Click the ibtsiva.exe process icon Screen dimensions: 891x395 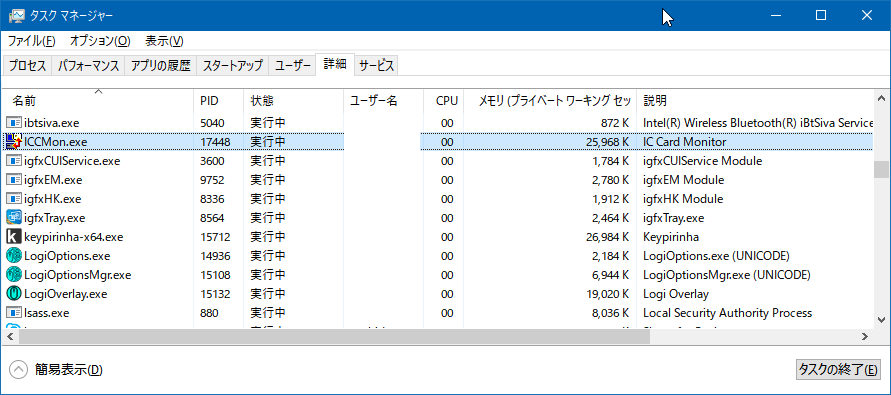(x=13, y=122)
